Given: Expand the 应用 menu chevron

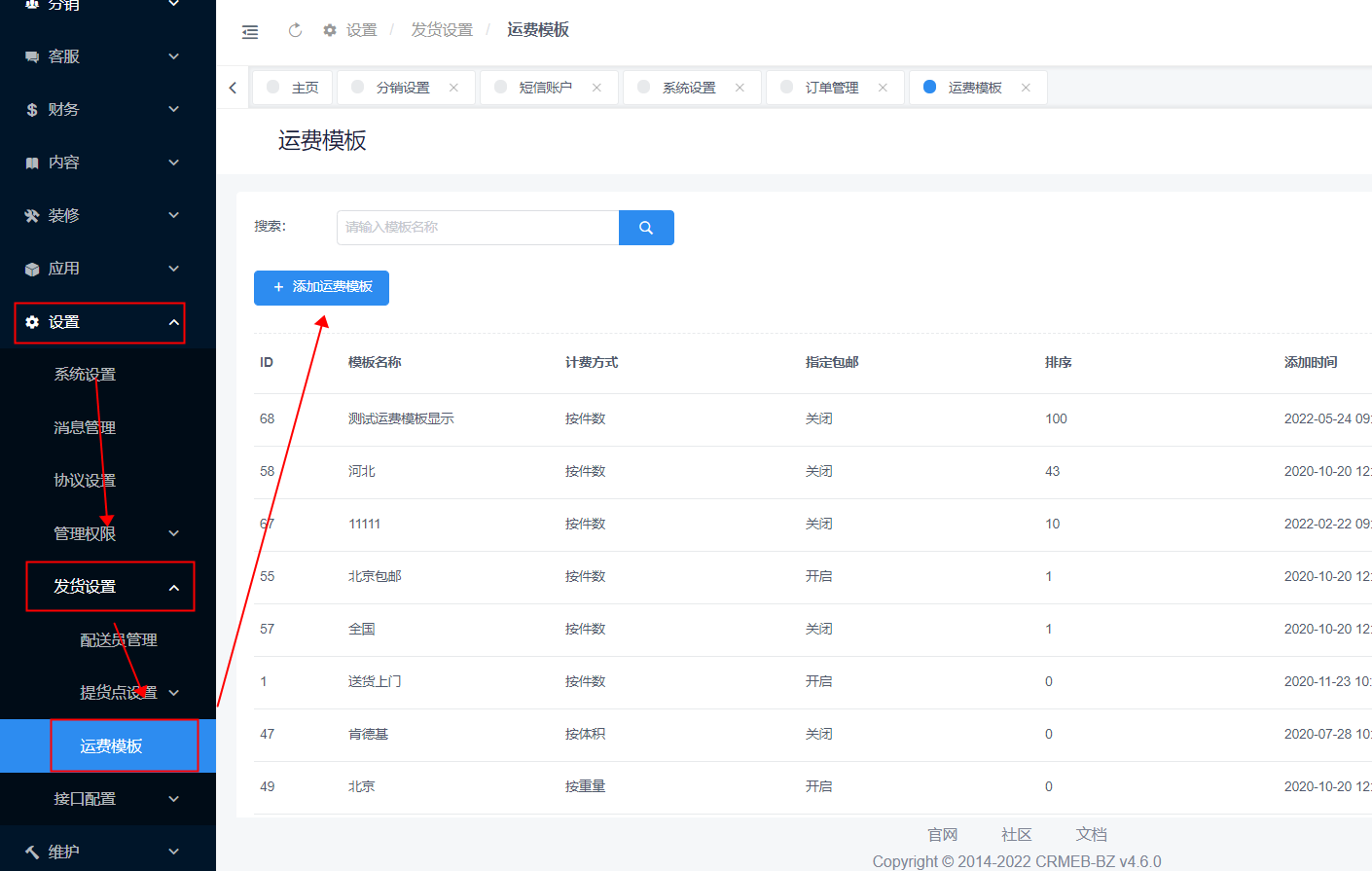Looking at the screenshot, I should click(174, 269).
